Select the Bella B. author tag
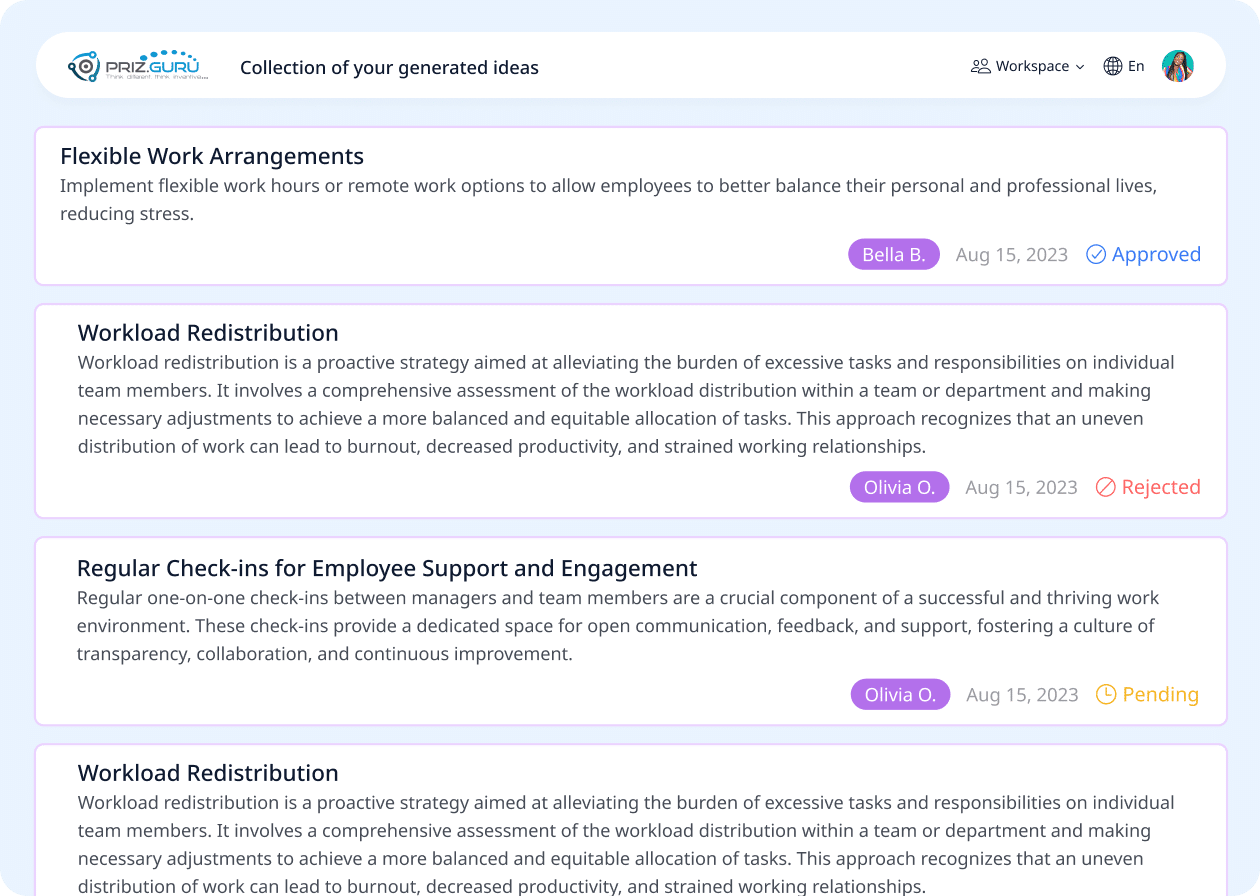The image size is (1260, 896). point(894,254)
